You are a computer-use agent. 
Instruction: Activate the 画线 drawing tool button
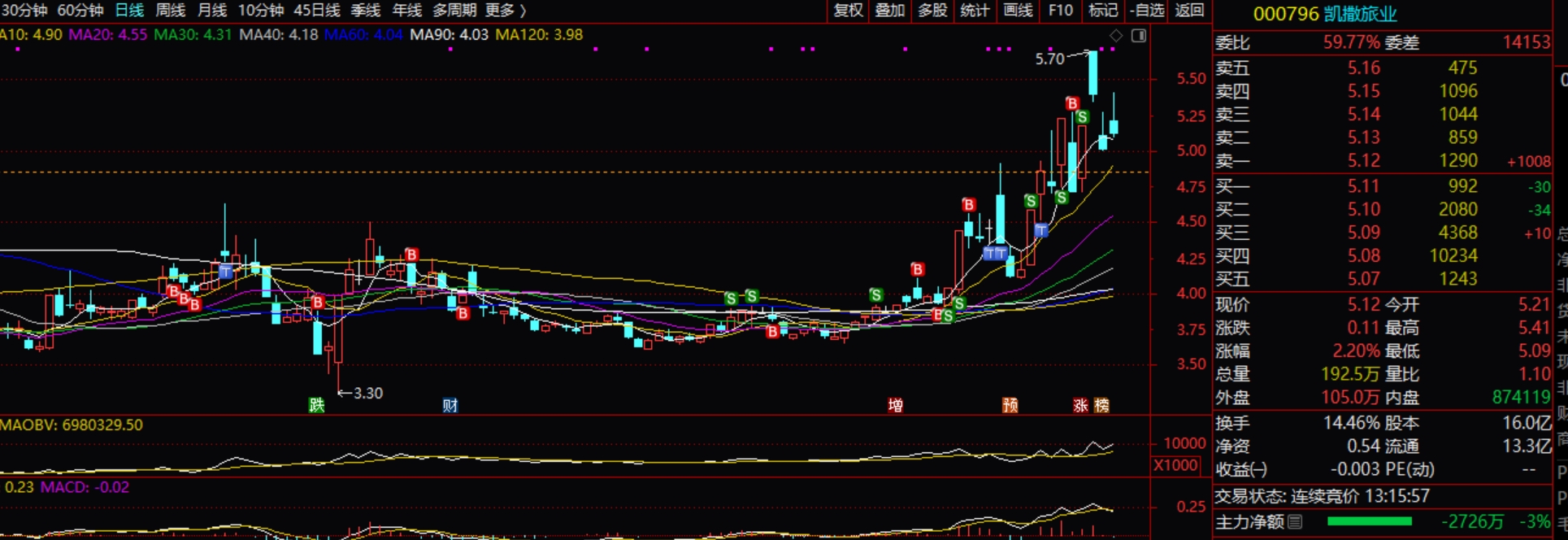click(1018, 11)
